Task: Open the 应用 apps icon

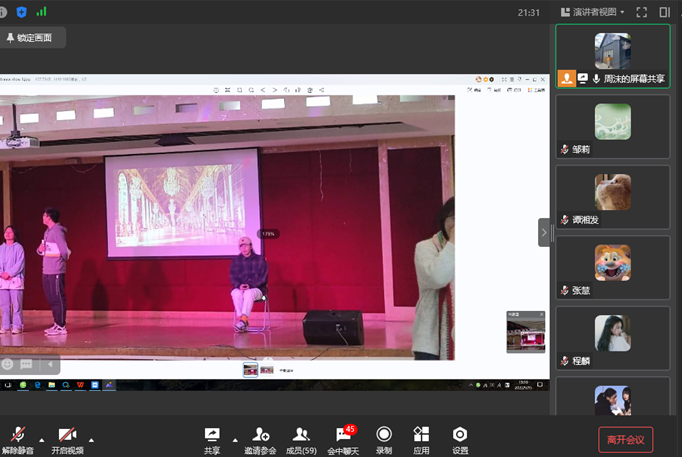Action: (x=421, y=435)
